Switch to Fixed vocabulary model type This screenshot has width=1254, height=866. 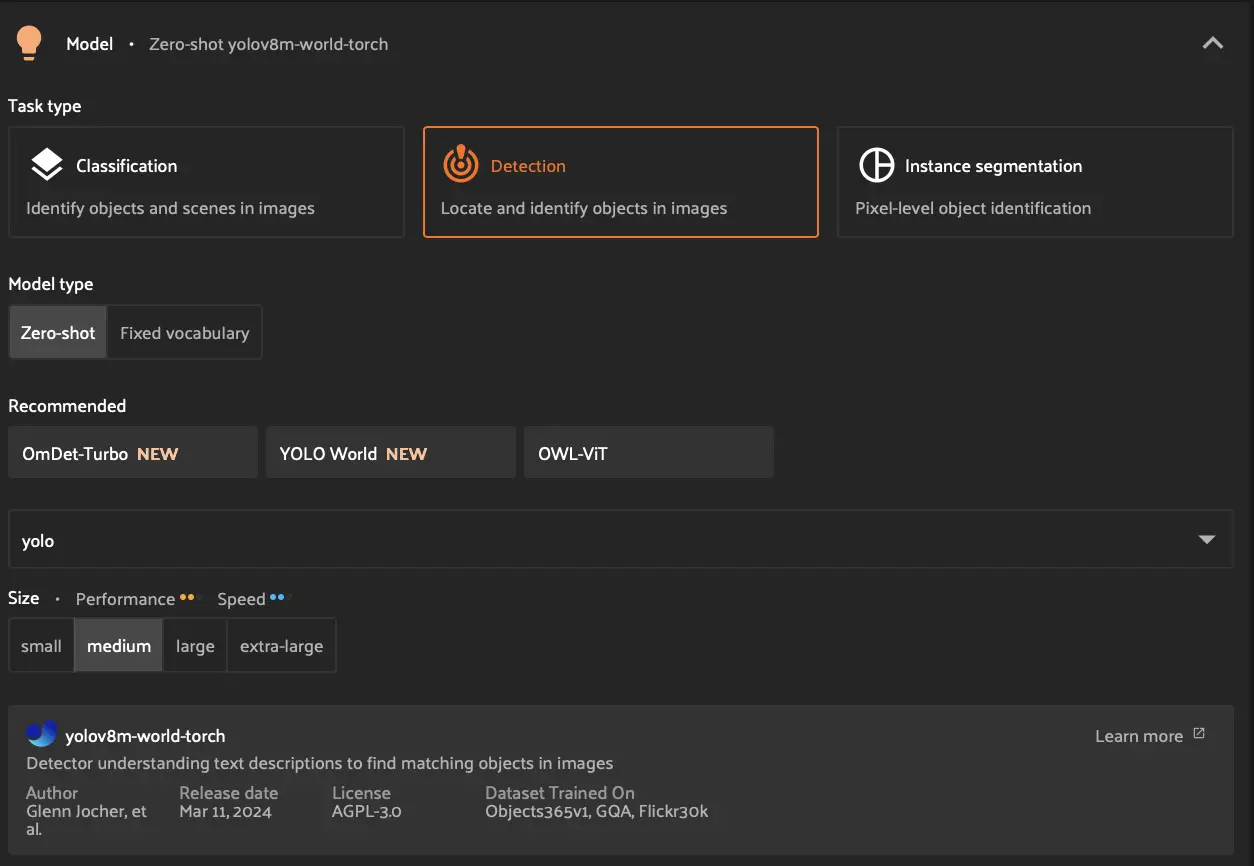184,333
